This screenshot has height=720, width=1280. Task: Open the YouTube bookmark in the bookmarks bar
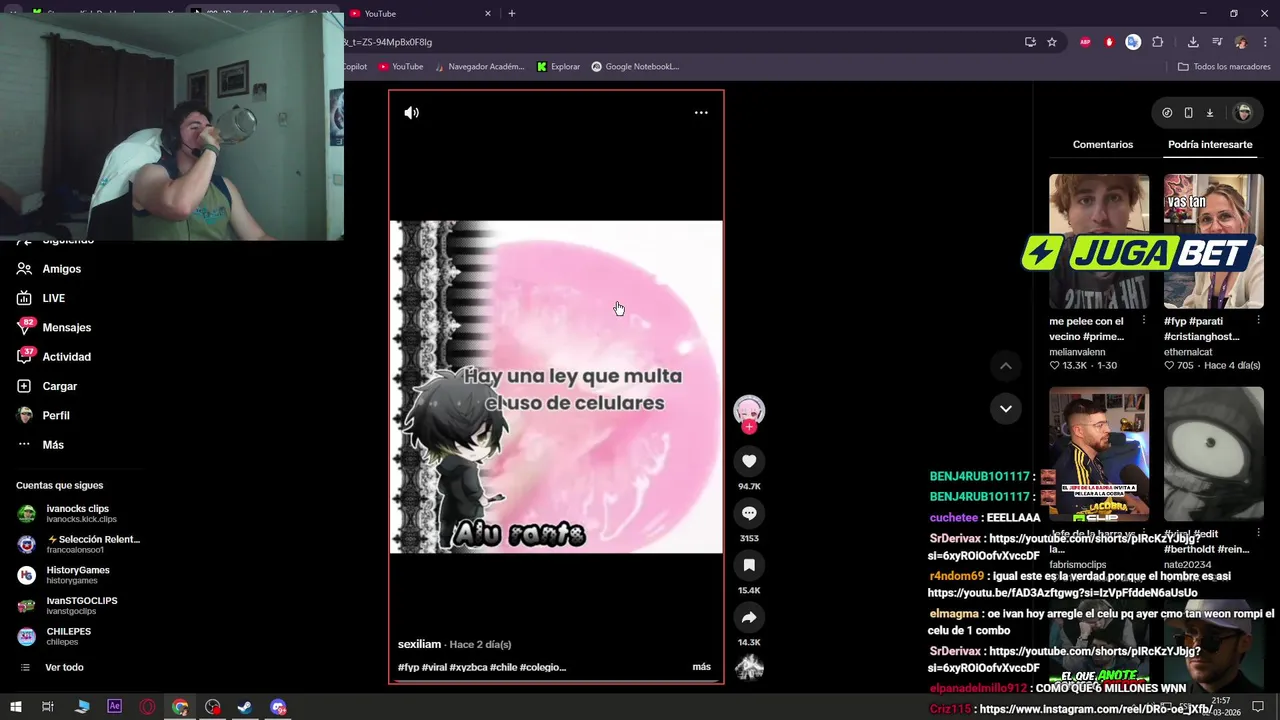[400, 67]
